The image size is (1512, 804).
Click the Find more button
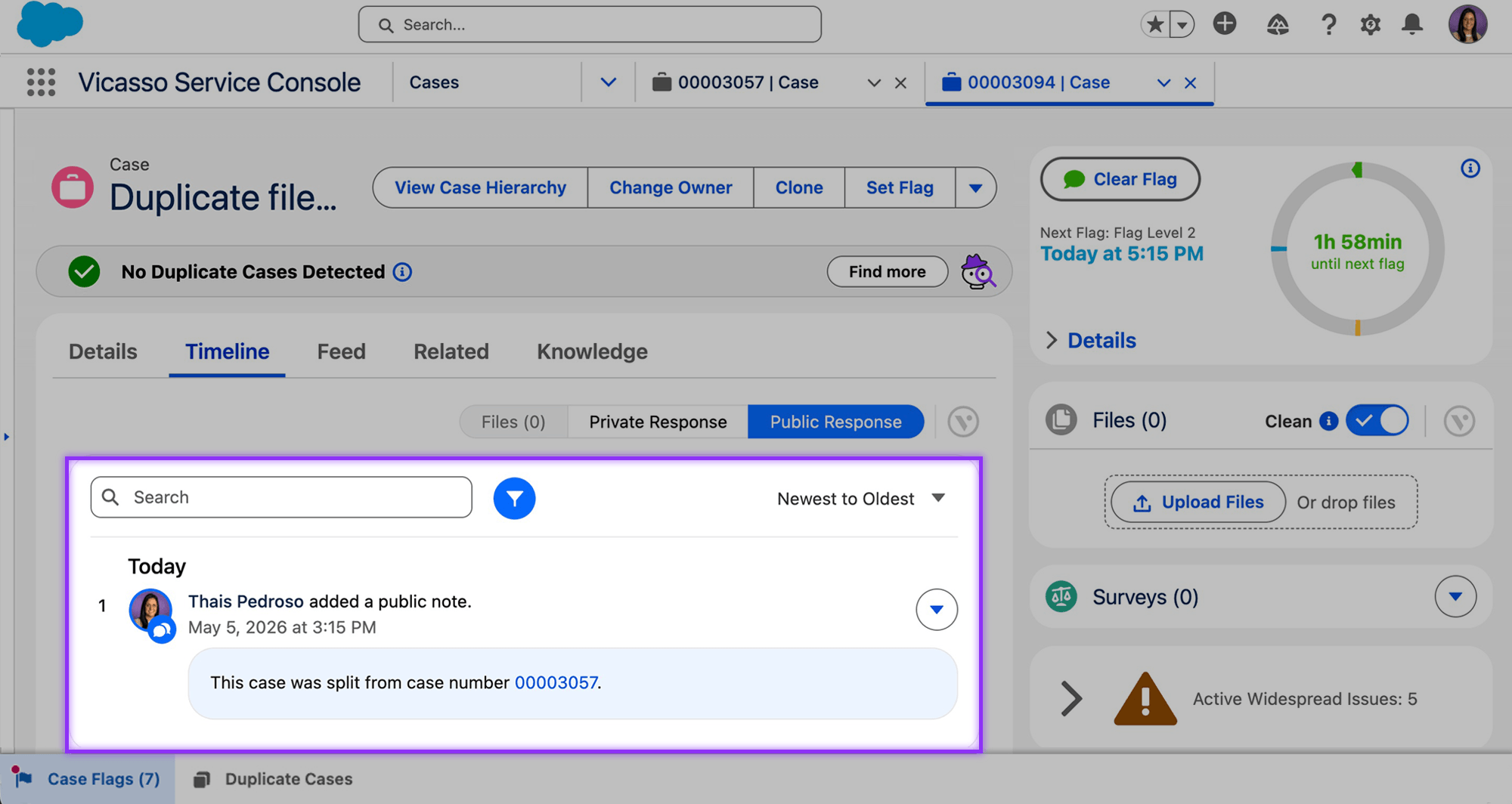pyautogui.click(x=887, y=272)
